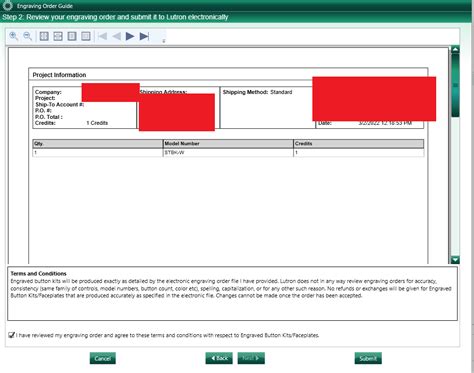Toggle the agree to terms checkbox
This screenshot has width=474, height=373.
(x=12, y=335)
